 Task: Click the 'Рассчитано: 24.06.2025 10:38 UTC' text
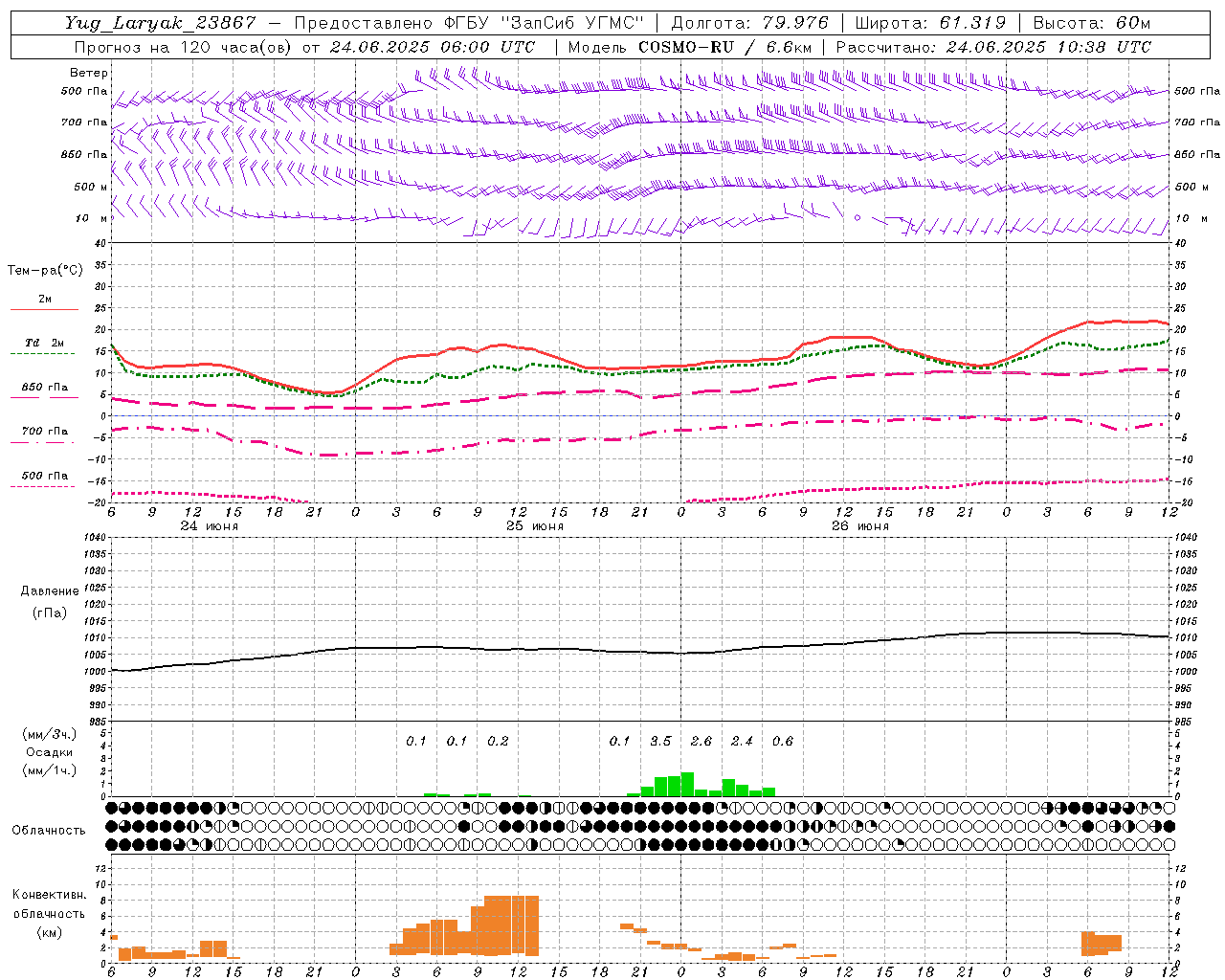coord(993,47)
